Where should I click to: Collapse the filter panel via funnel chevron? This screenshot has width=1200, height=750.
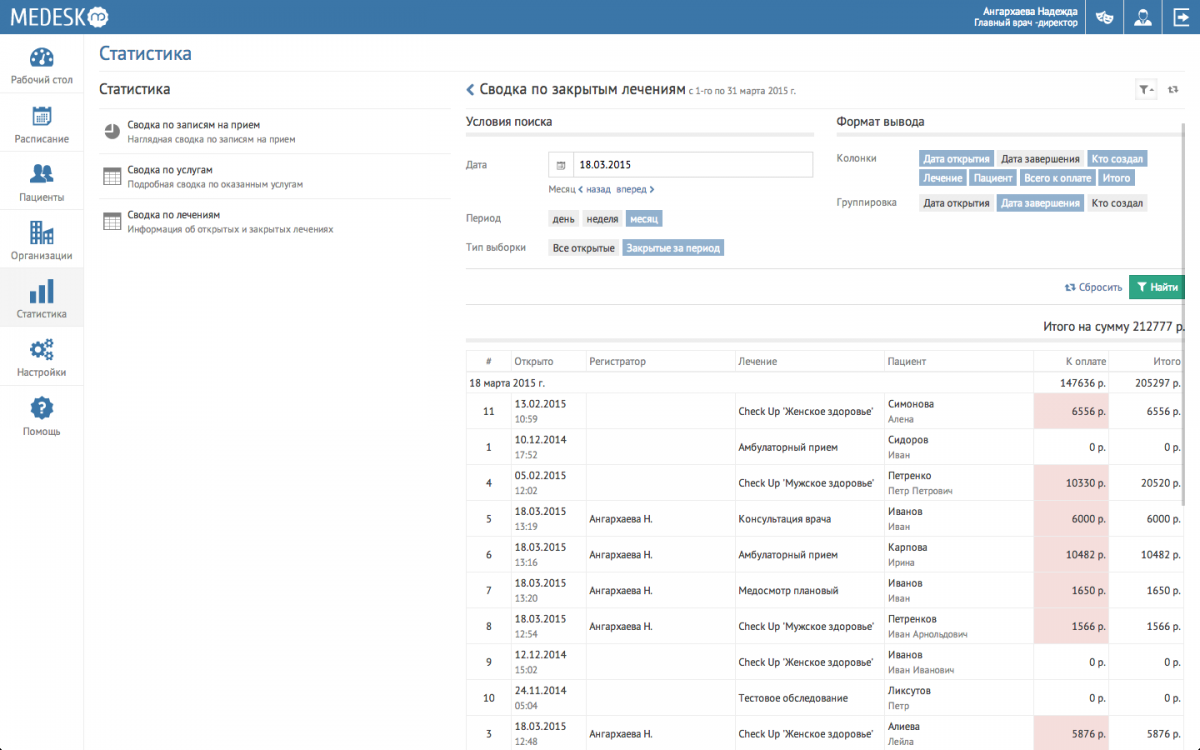(1144, 89)
